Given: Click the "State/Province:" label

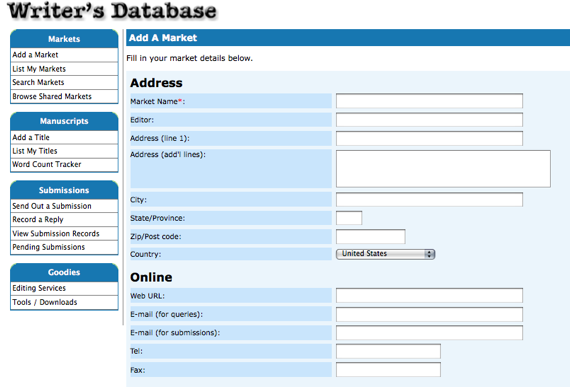Looking at the screenshot, I should coord(157,218).
